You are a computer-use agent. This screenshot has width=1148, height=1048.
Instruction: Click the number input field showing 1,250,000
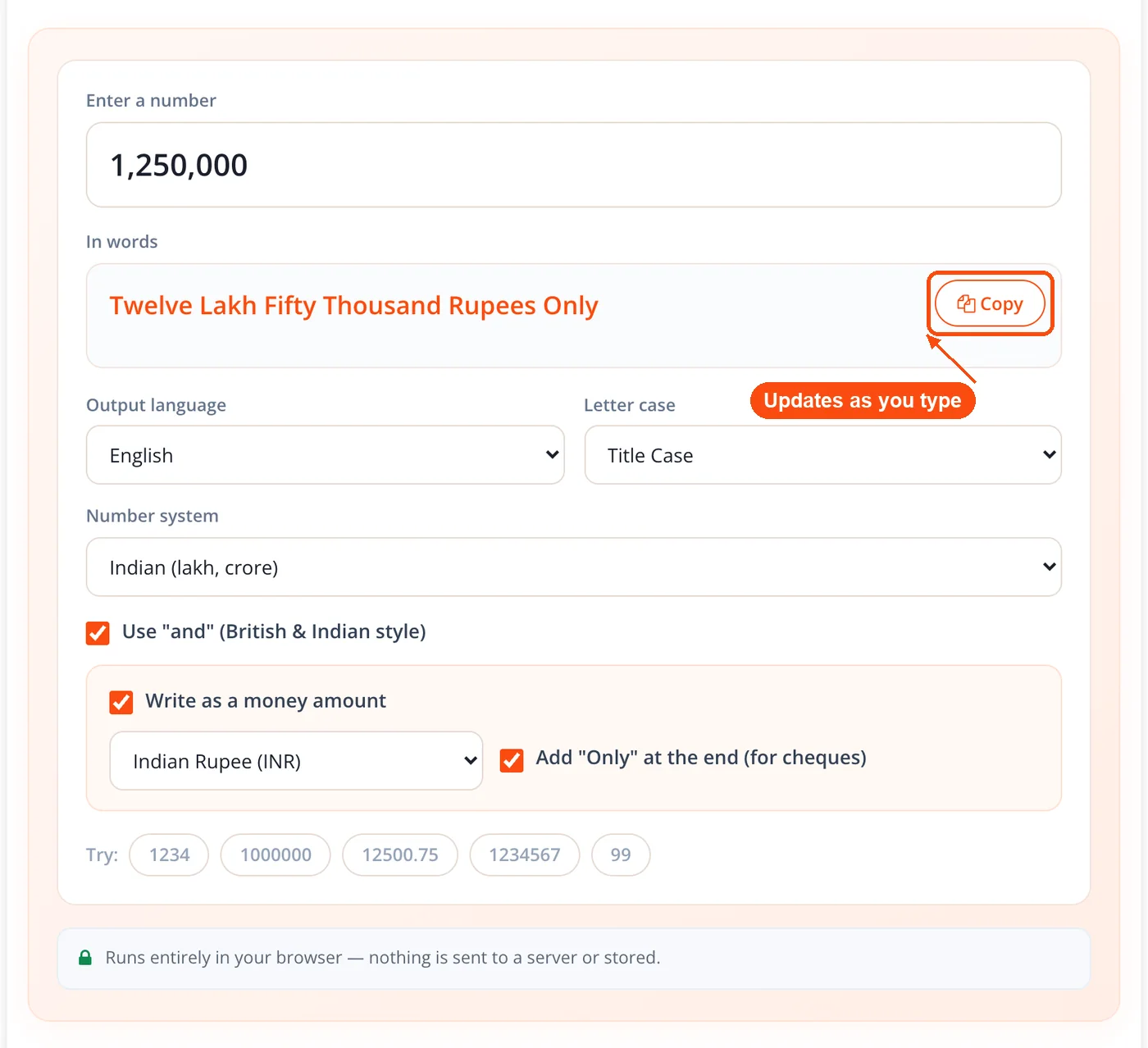(574, 165)
